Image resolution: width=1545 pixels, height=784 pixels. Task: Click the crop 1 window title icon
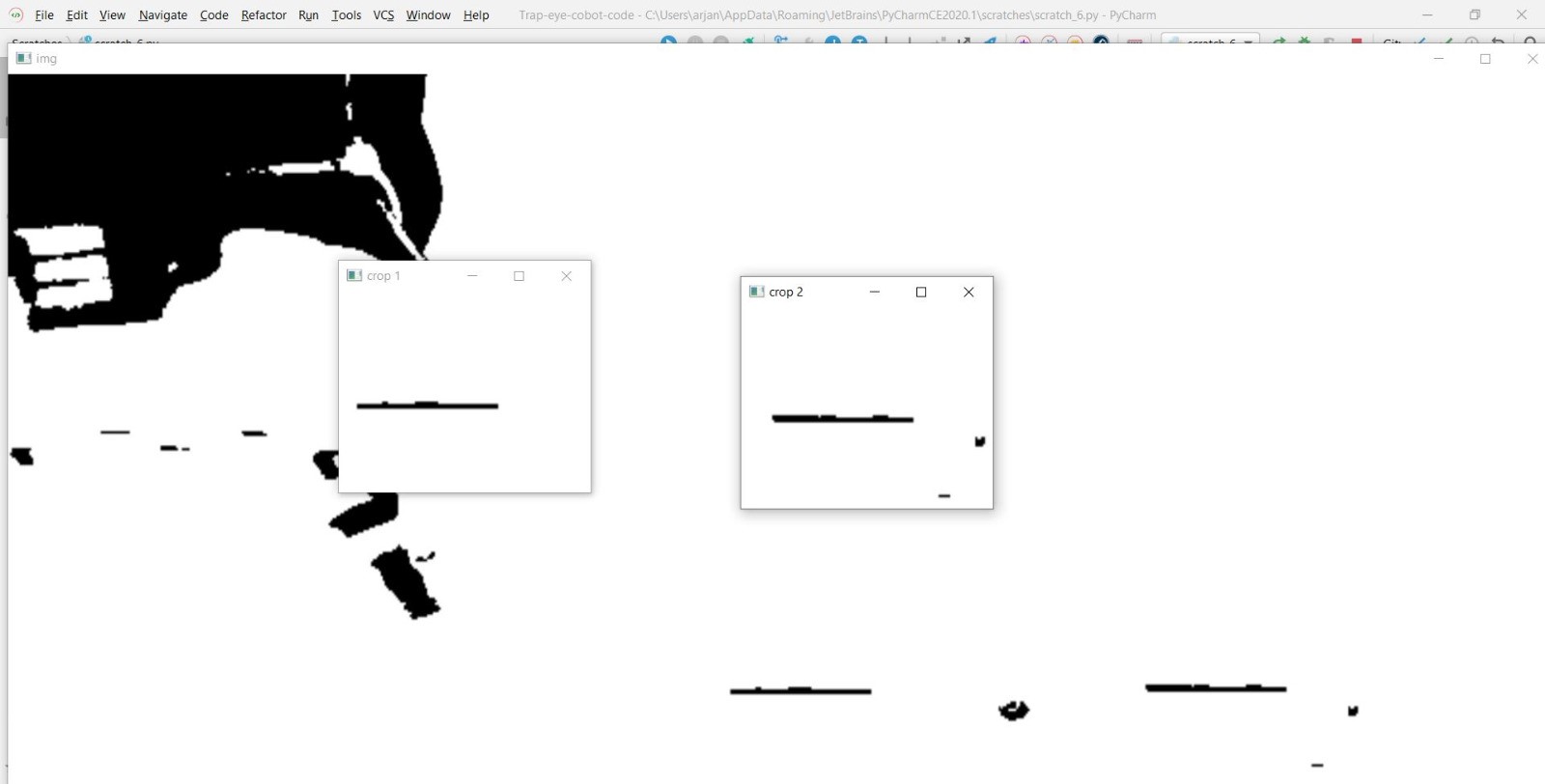pos(353,275)
